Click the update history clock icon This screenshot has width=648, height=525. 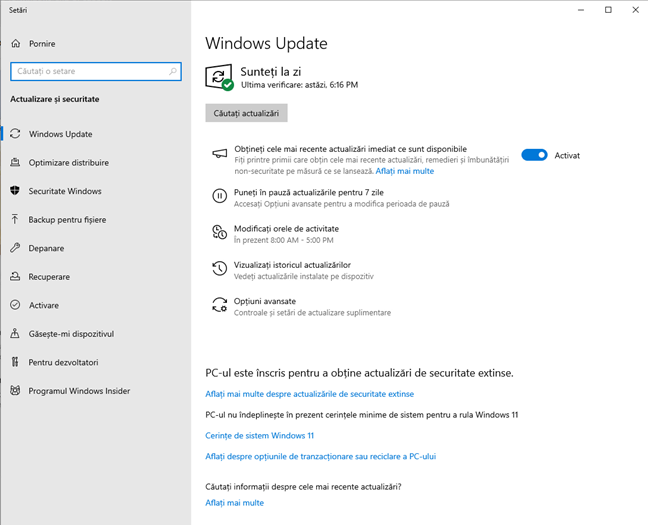coord(220,269)
